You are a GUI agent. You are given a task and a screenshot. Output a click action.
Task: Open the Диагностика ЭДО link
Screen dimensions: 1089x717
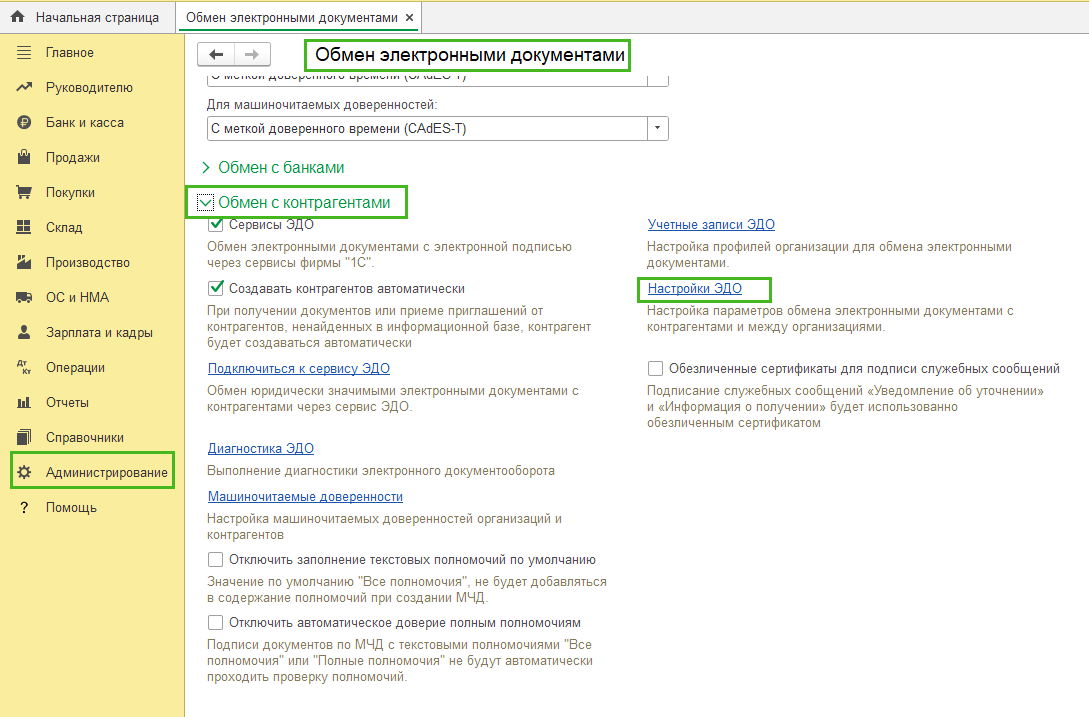[x=260, y=448]
